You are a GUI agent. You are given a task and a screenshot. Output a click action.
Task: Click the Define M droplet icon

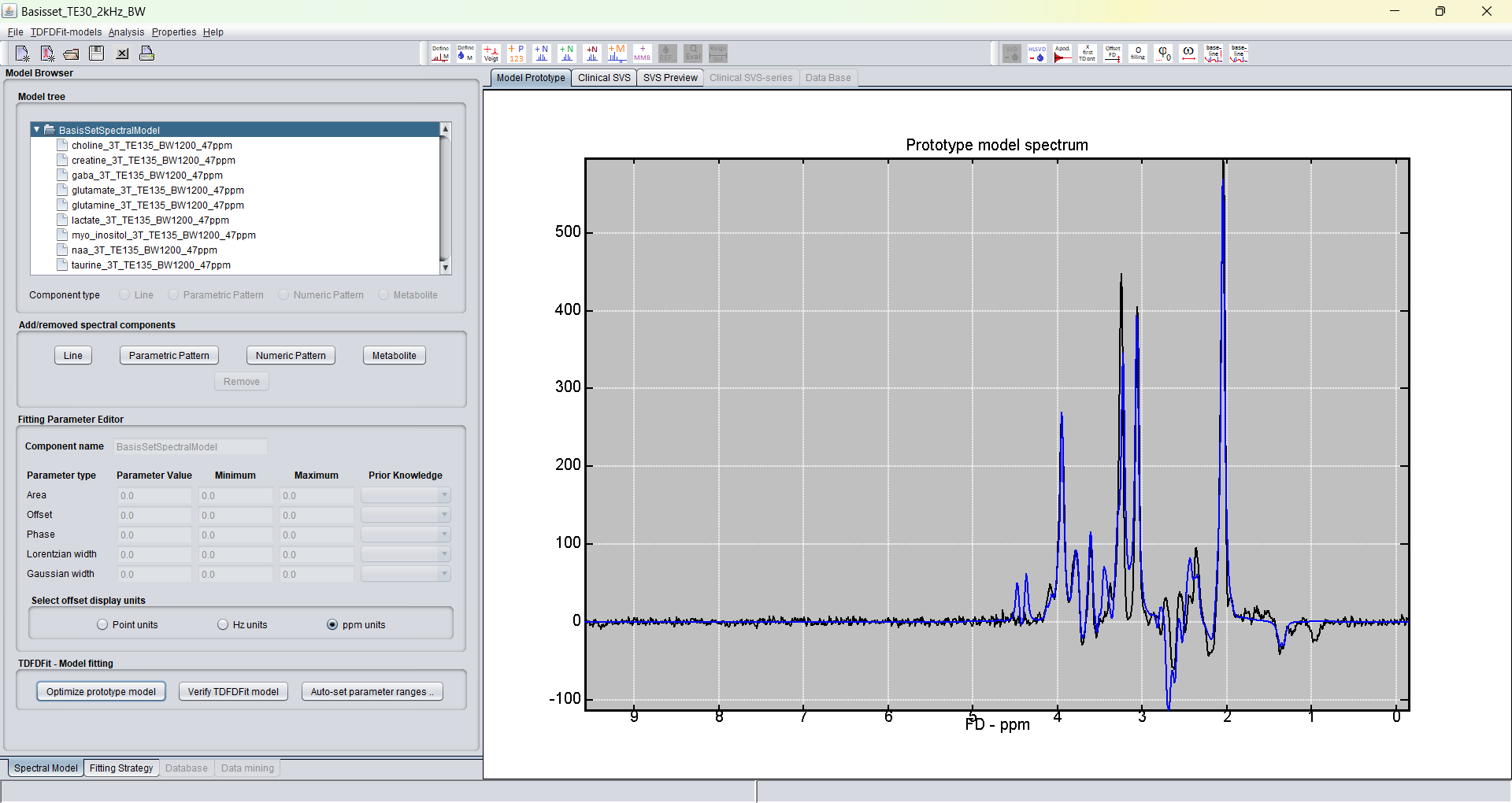465,54
